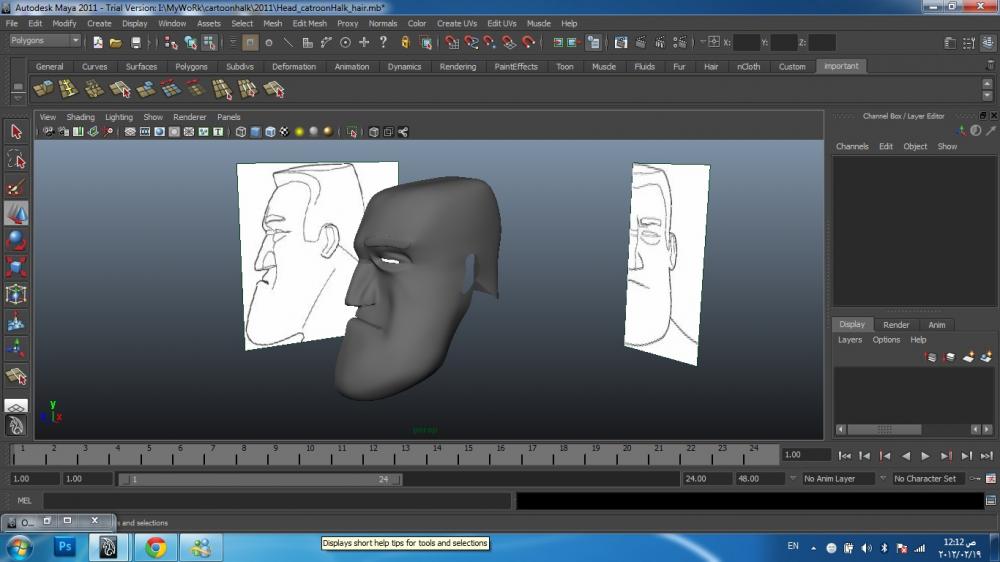1000x562 pixels.
Task: Choose the Paint Selection tool
Action: [16, 187]
